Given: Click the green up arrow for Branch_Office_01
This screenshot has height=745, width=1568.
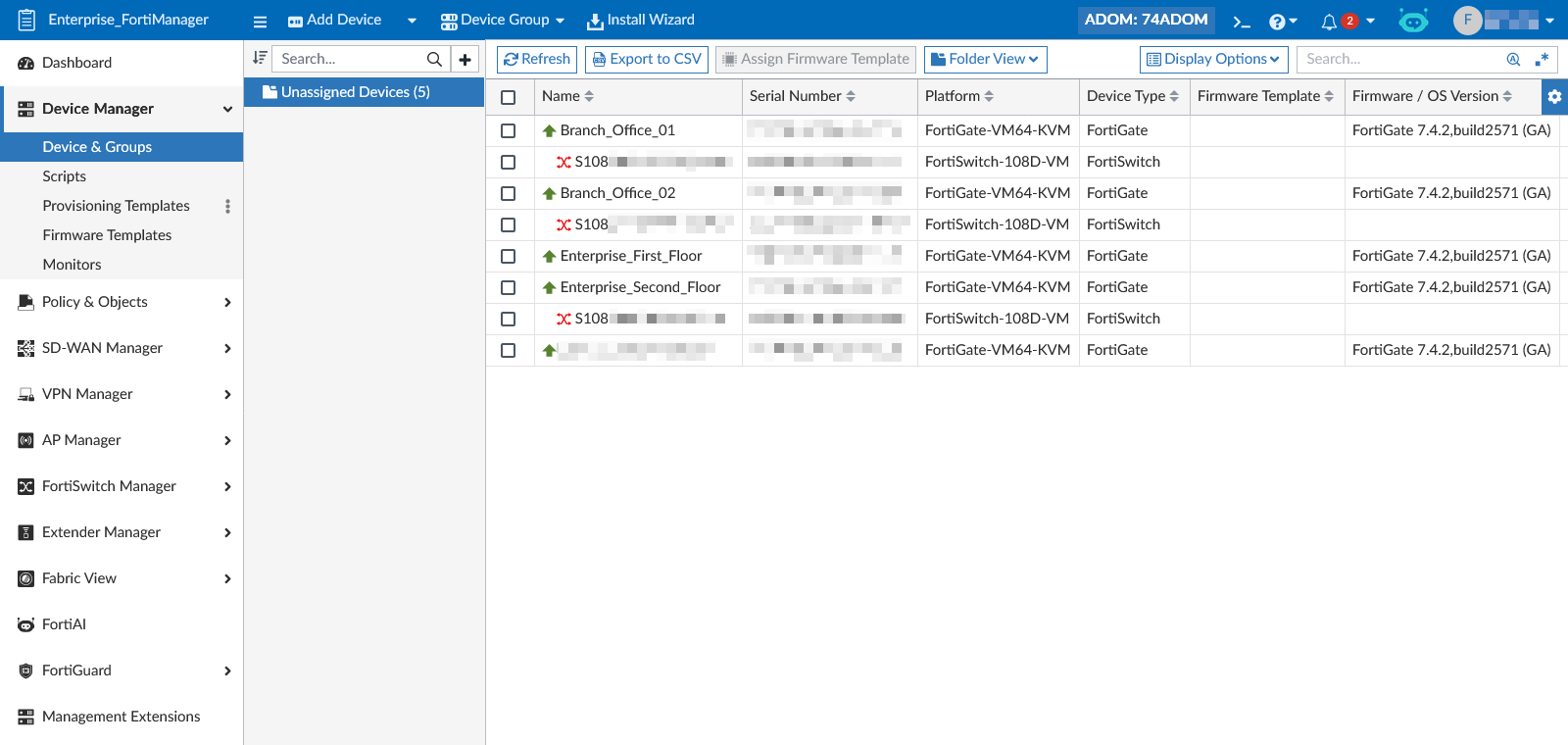Looking at the screenshot, I should click(549, 130).
